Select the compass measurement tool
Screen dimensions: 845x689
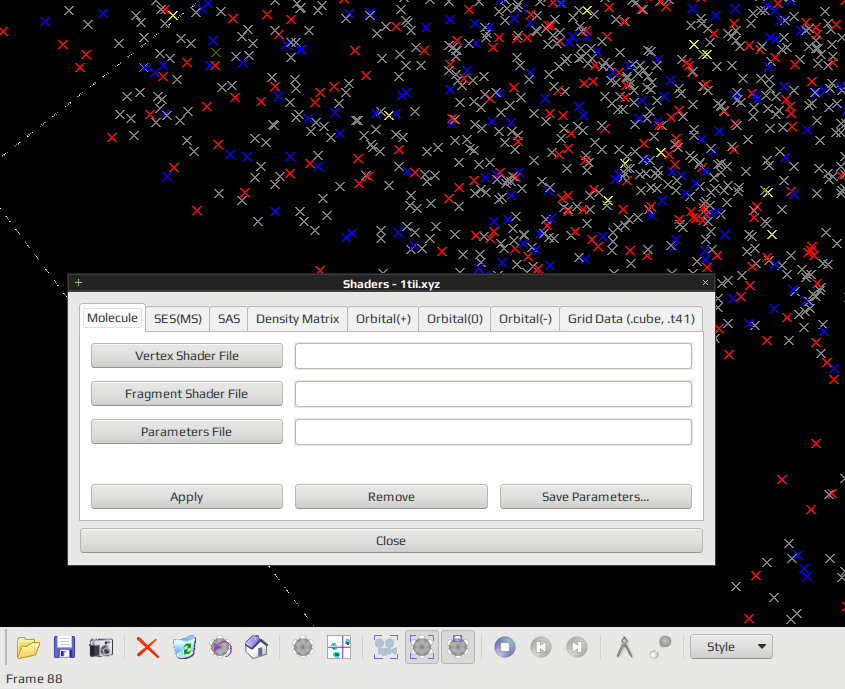pos(624,647)
